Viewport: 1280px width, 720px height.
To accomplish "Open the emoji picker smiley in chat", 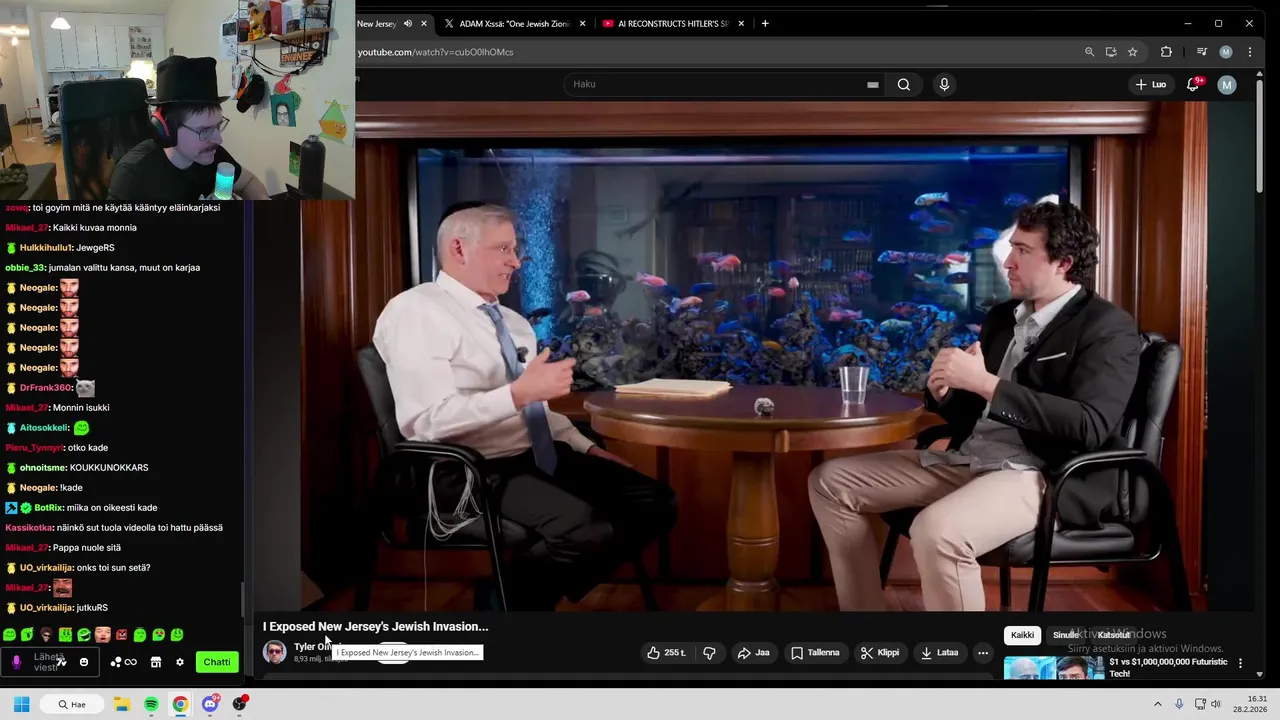I will [84, 662].
